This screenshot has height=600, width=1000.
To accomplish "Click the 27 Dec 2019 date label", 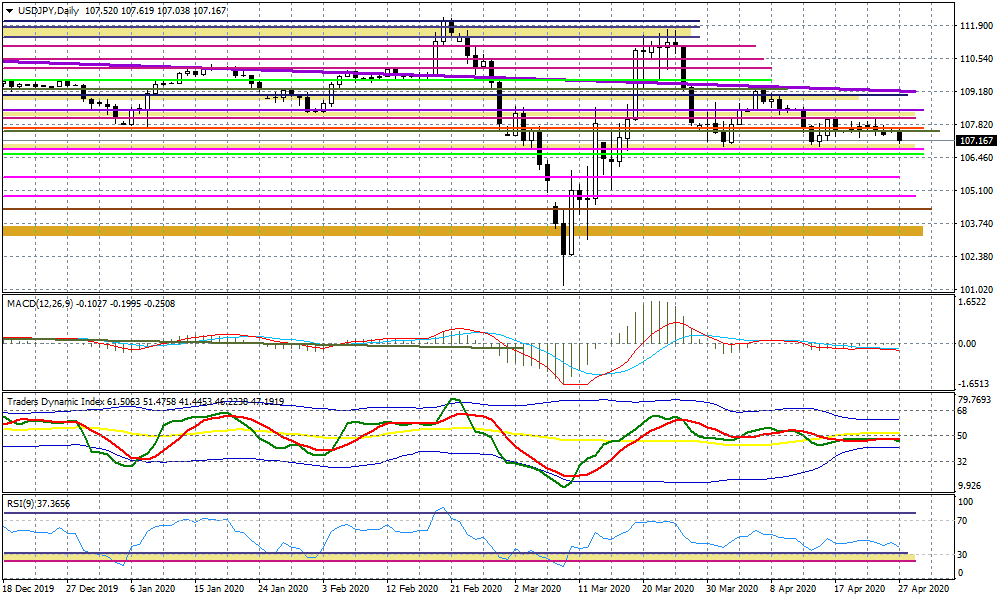I will tap(92, 589).
